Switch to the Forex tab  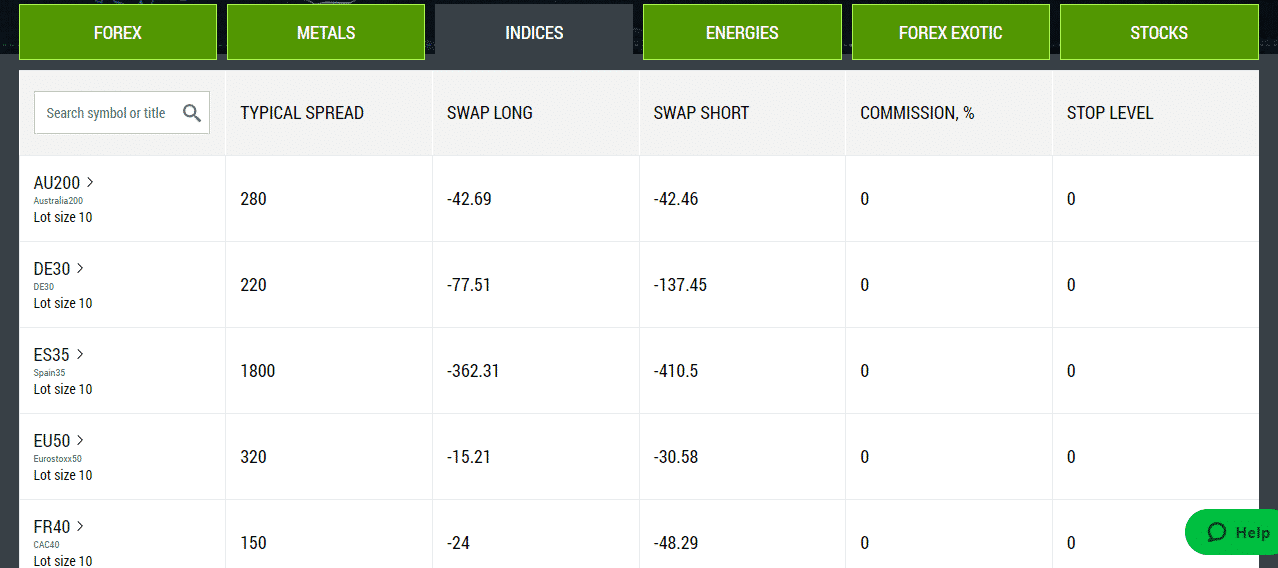(x=118, y=32)
